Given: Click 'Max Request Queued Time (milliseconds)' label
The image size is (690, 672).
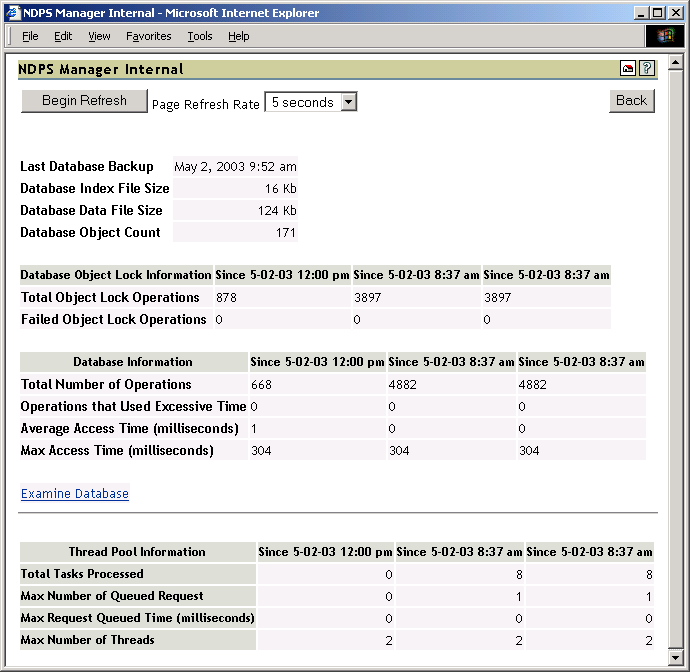Looking at the screenshot, I should pyautogui.click(x=138, y=618).
